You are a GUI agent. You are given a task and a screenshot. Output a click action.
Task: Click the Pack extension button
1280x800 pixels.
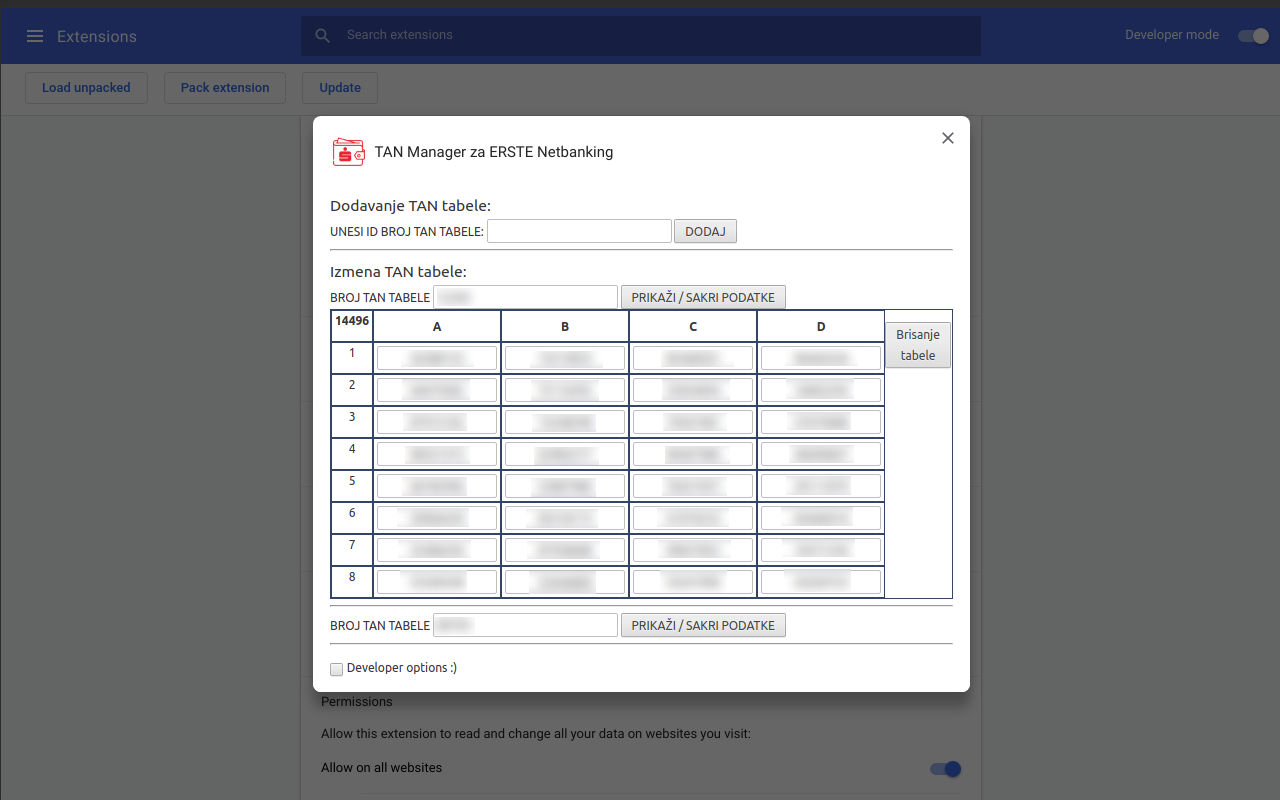[225, 88]
